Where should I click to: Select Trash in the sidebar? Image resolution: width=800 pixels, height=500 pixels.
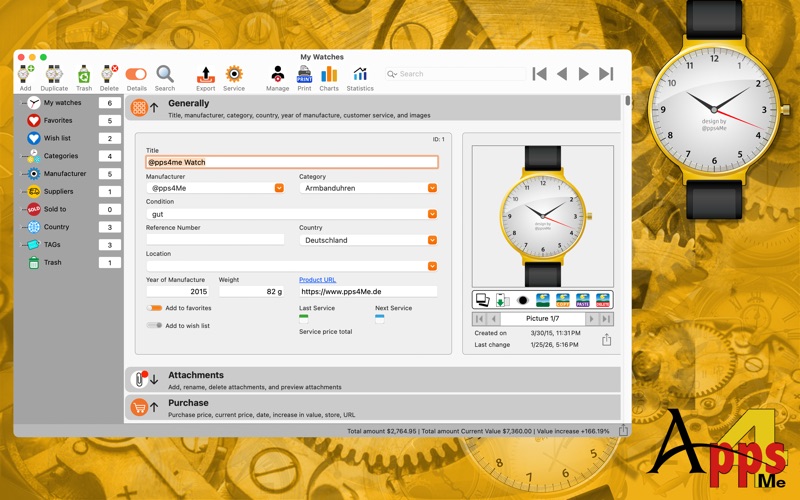pyautogui.click(x=53, y=262)
